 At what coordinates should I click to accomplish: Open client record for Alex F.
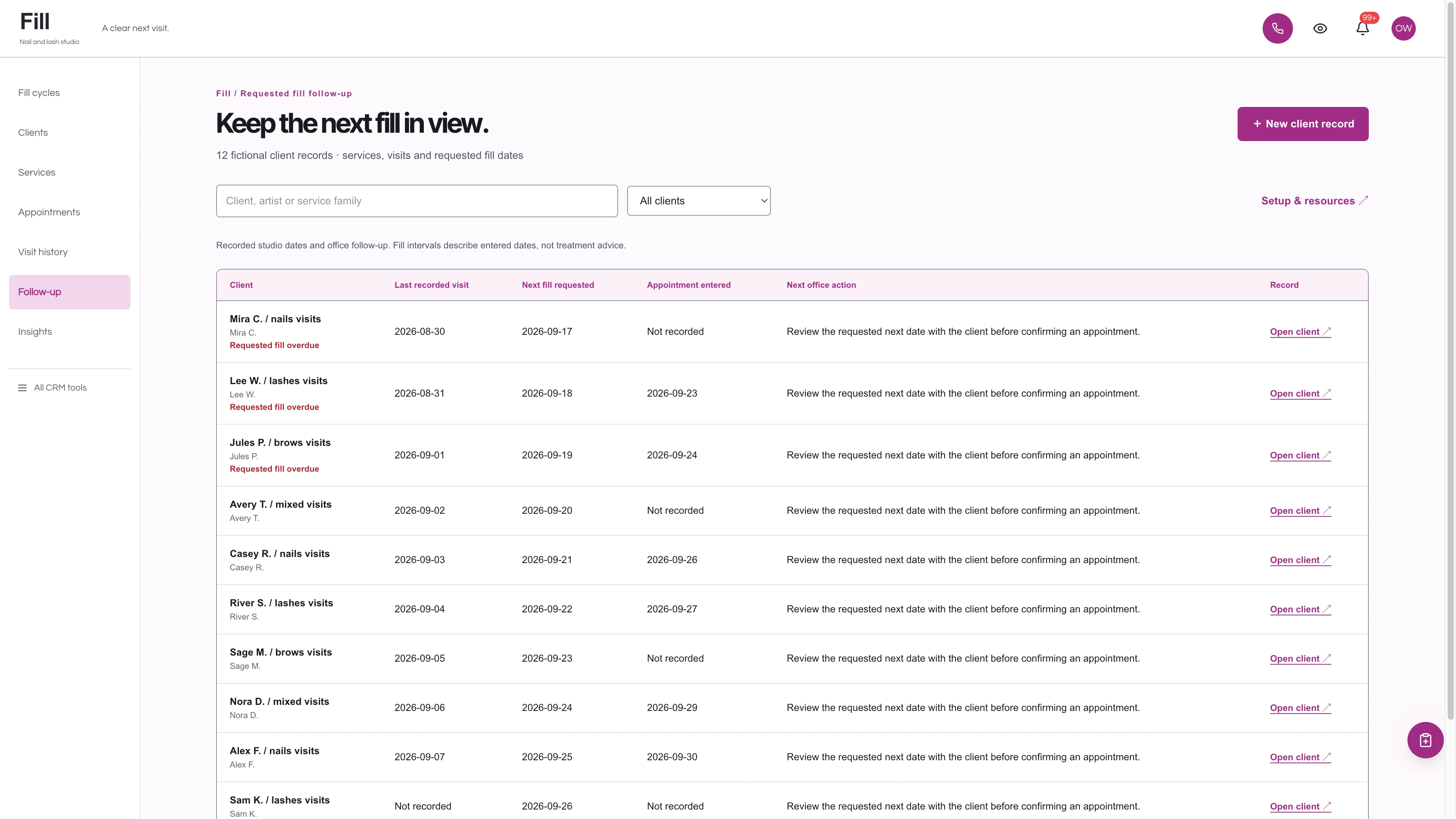[1300, 757]
